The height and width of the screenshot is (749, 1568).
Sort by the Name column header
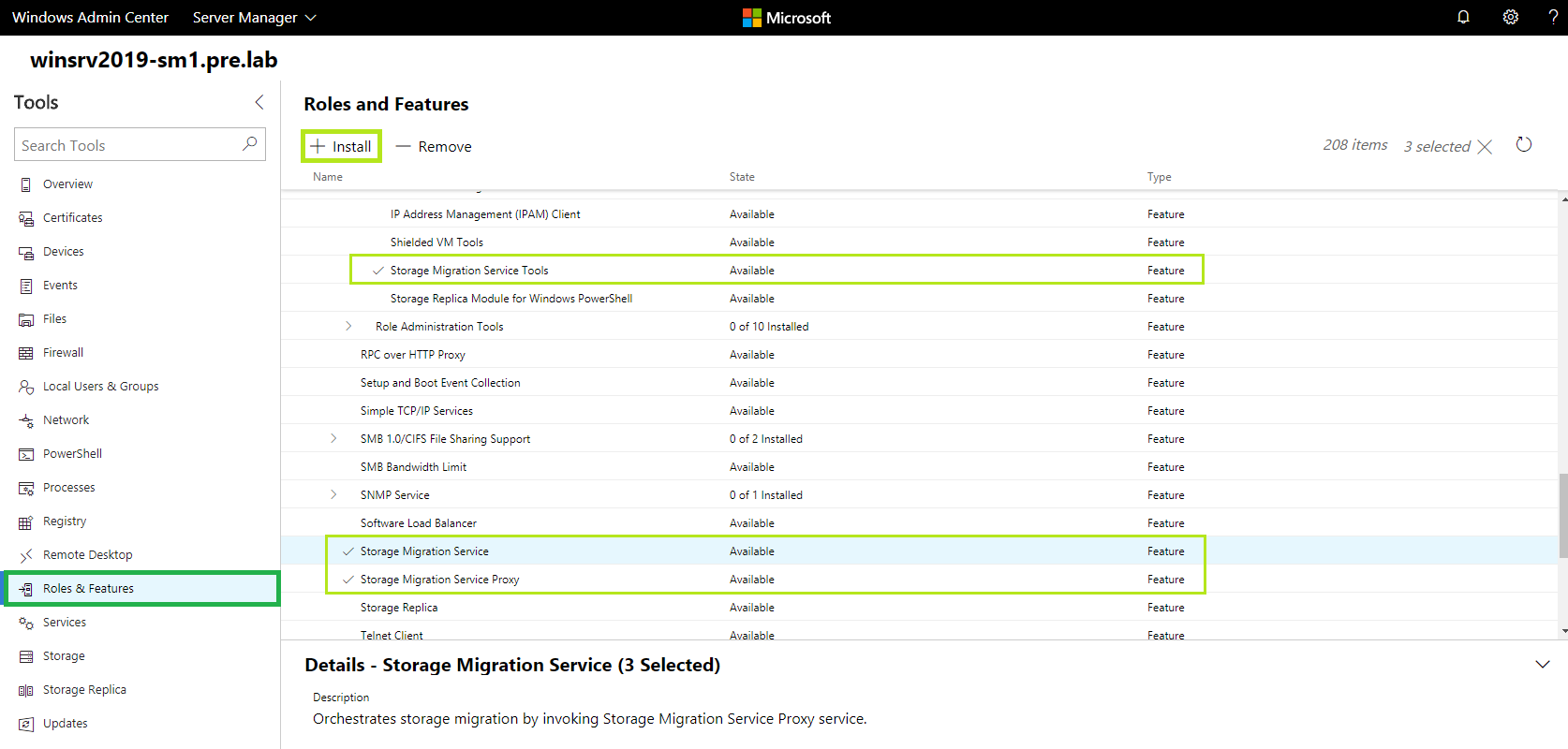click(x=328, y=177)
